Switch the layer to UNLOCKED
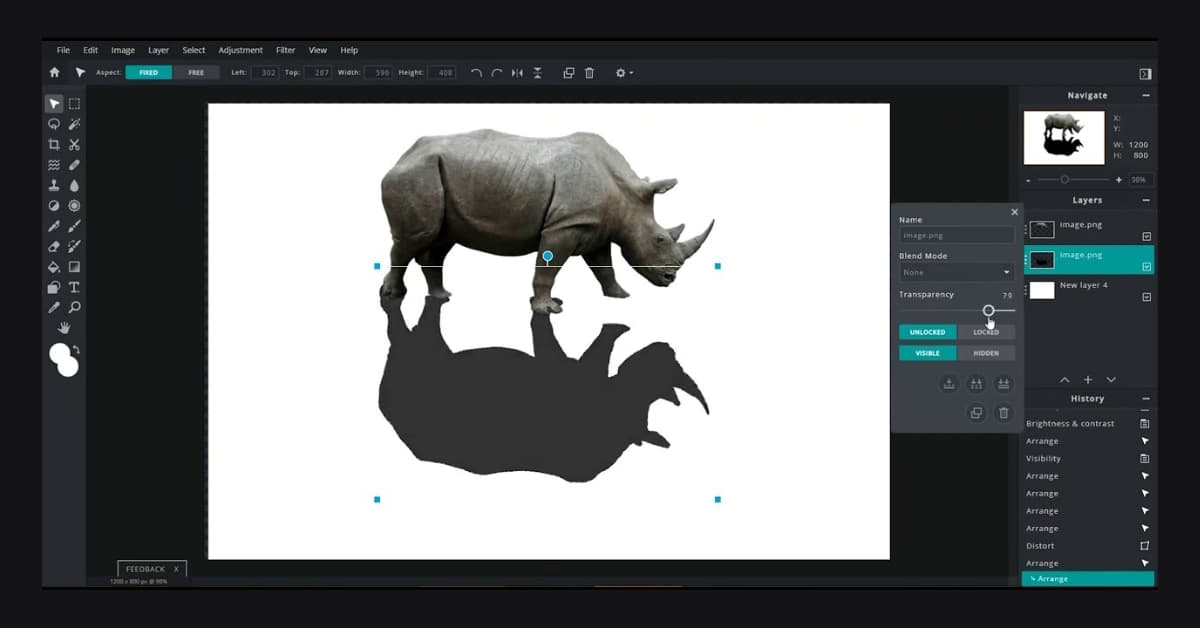The height and width of the screenshot is (628, 1200). pyautogui.click(x=928, y=332)
